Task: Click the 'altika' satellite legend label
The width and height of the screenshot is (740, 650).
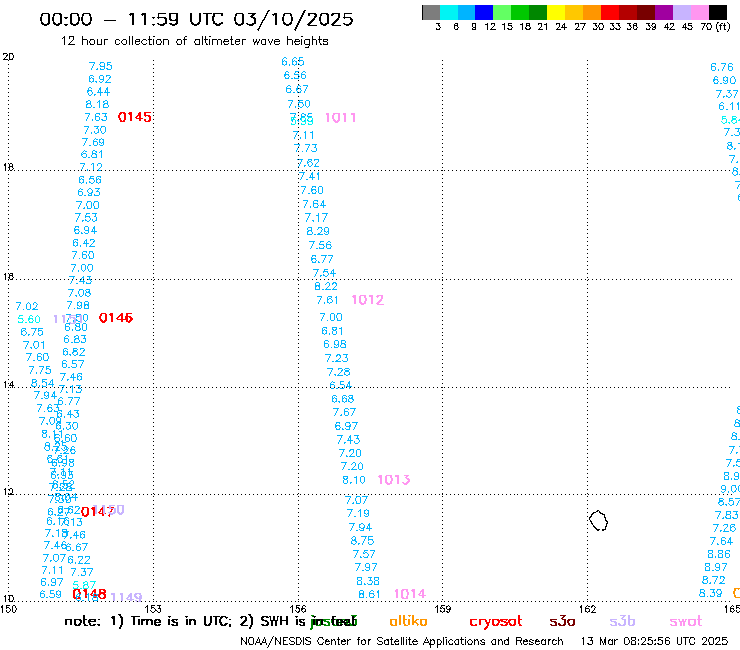Action: [x=408, y=621]
